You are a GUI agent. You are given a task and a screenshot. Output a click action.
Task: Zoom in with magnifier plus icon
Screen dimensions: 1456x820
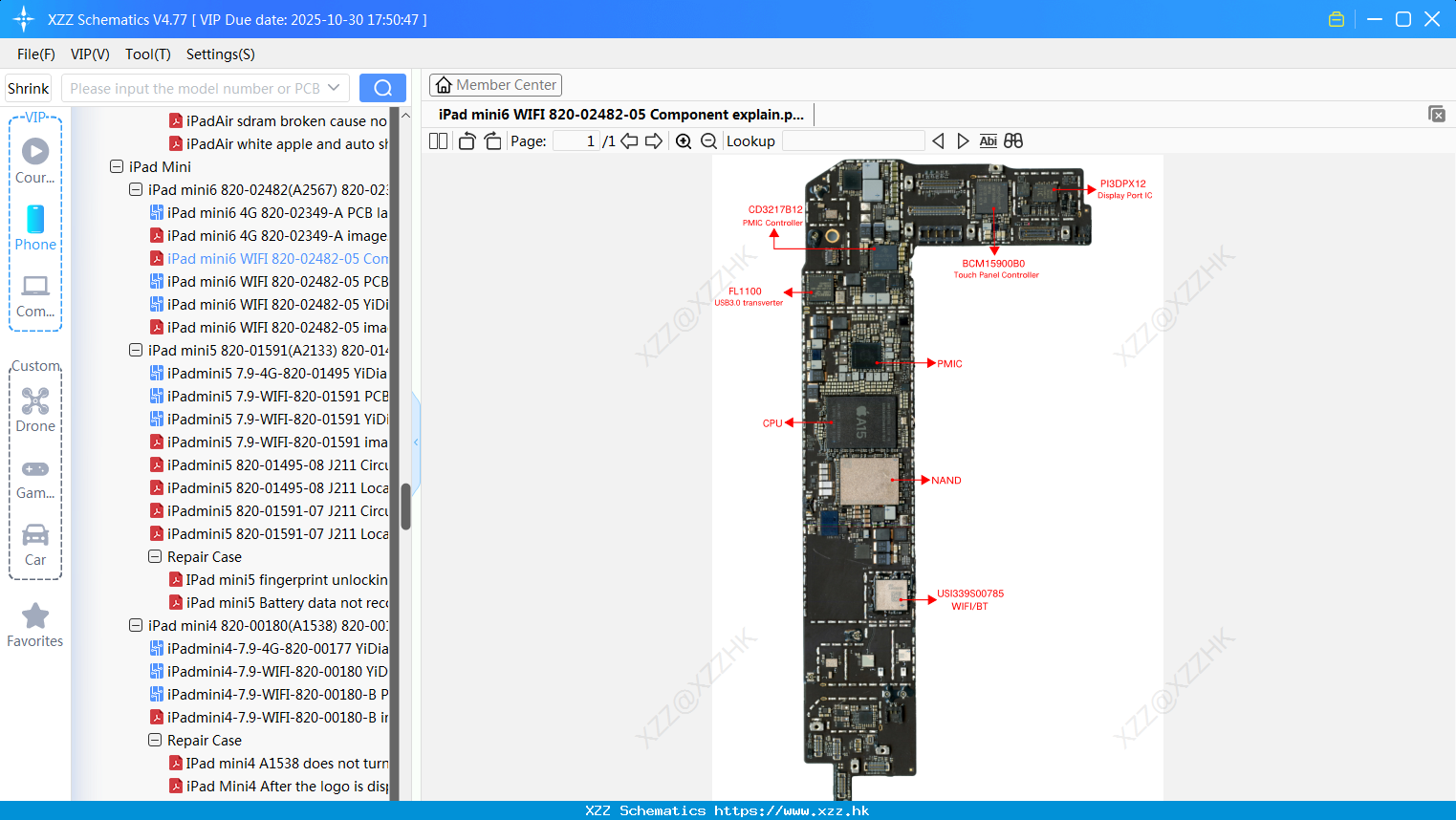[x=684, y=140]
